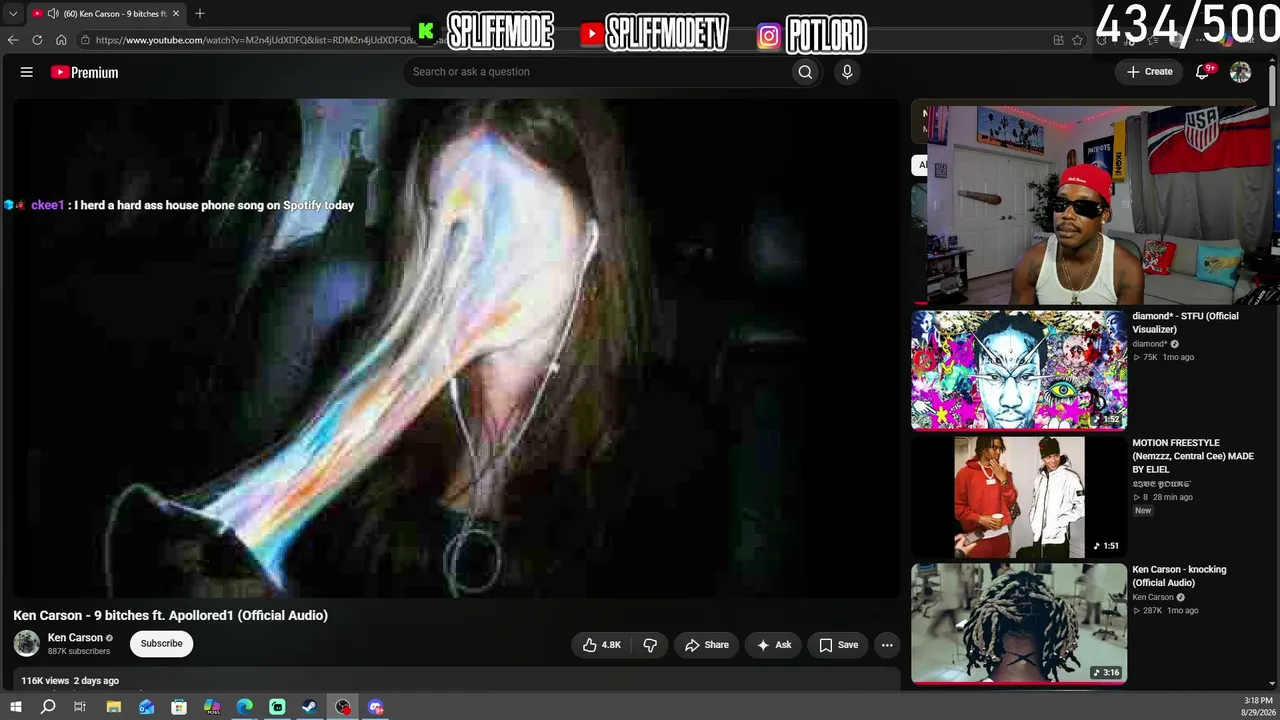
Task: Click the Create button
Action: click(1150, 72)
